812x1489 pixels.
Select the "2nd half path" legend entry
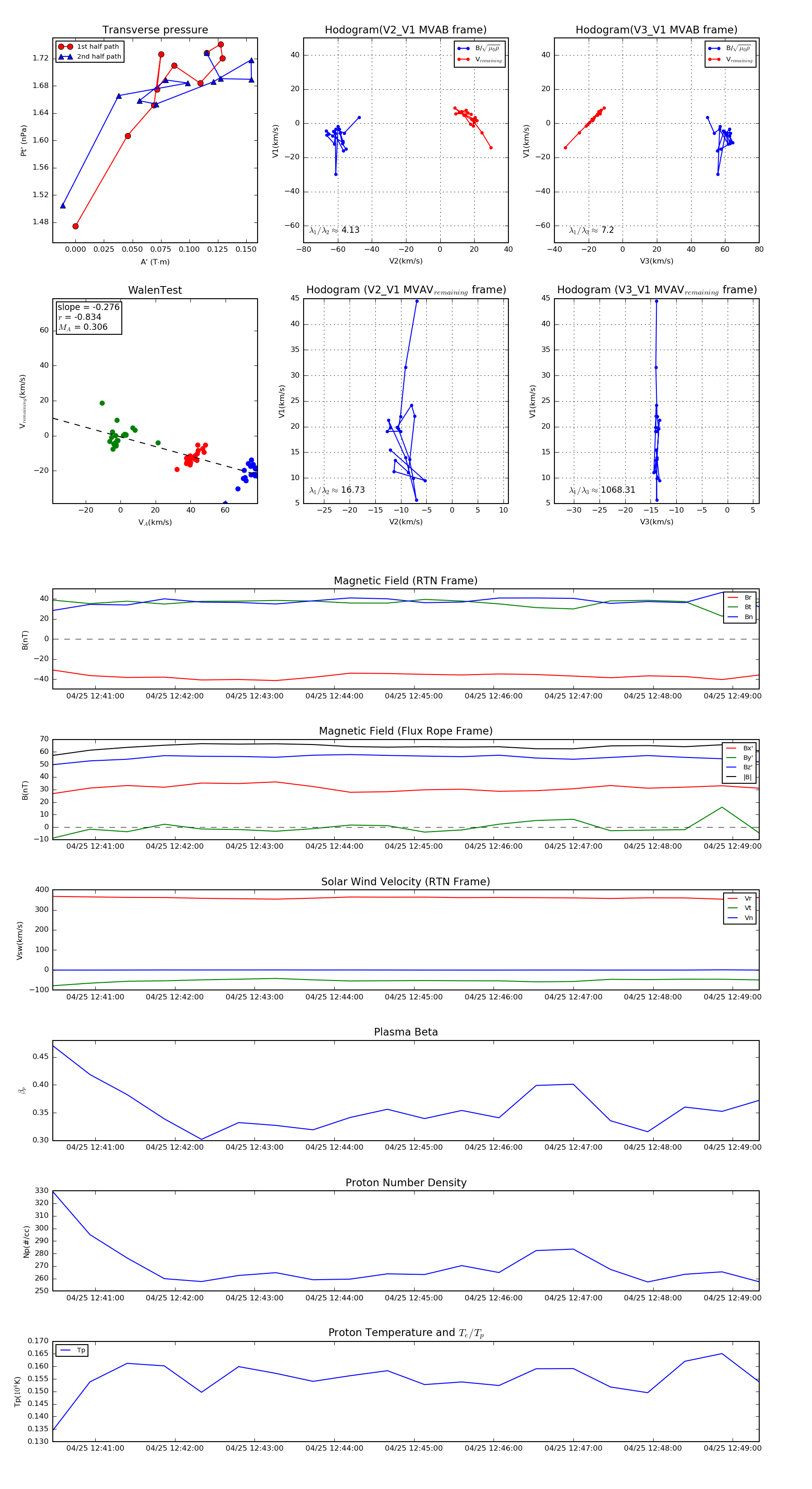pyautogui.click(x=90, y=57)
